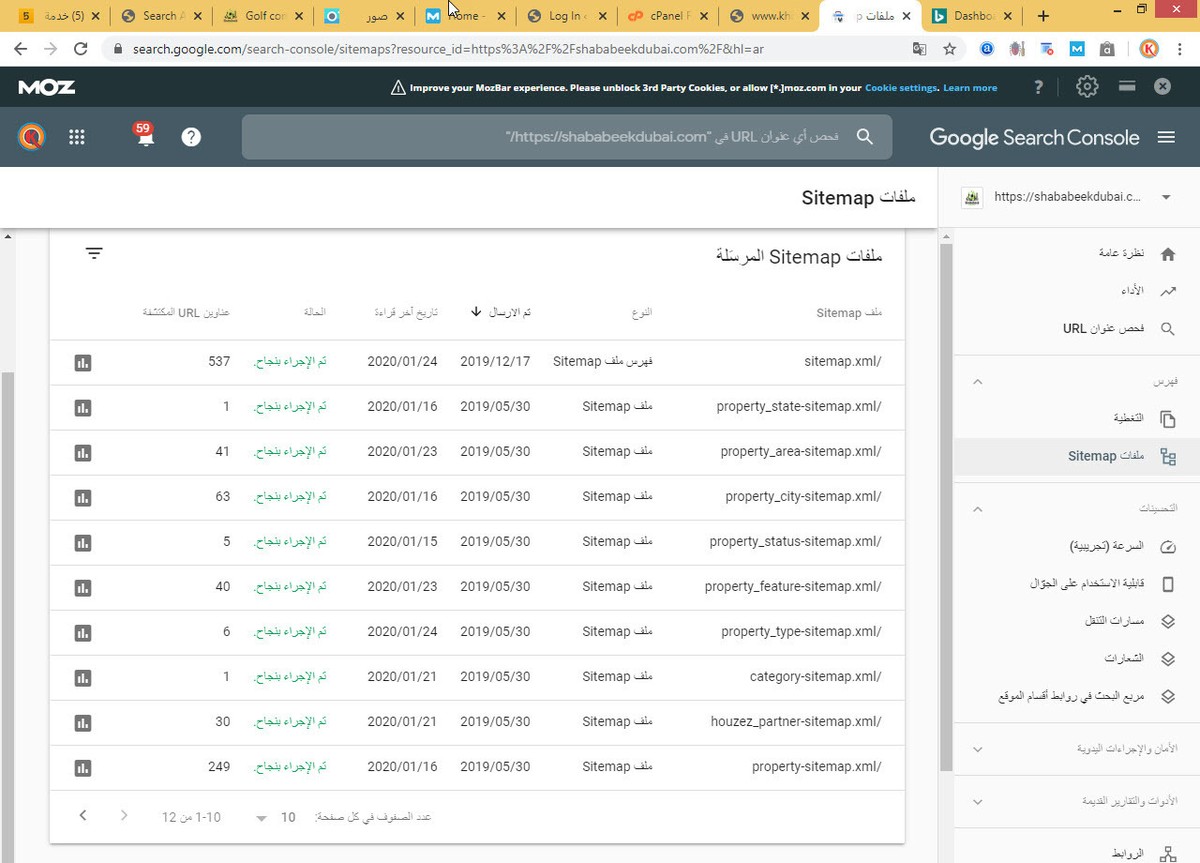Click the search magnifier icon

point(865,137)
